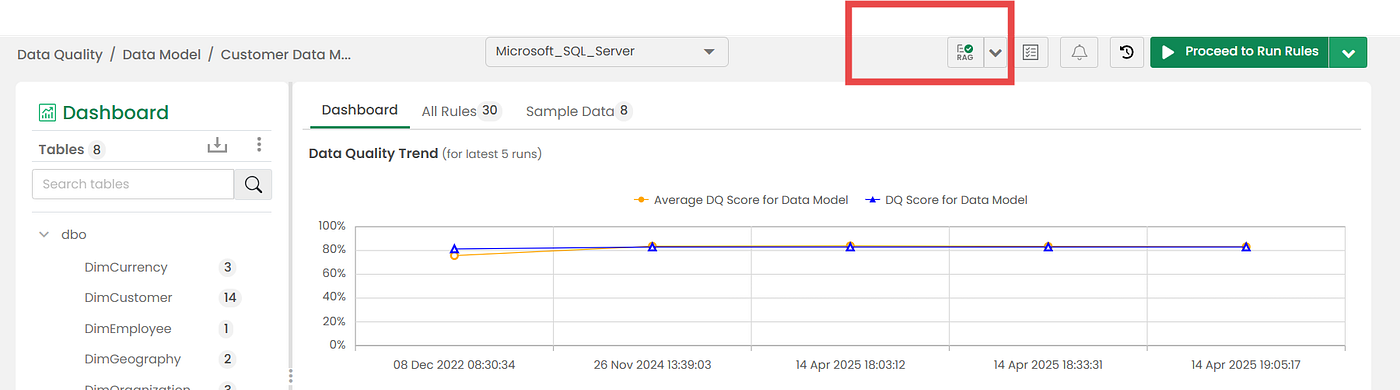Switch to the Dashboard tab

point(360,111)
